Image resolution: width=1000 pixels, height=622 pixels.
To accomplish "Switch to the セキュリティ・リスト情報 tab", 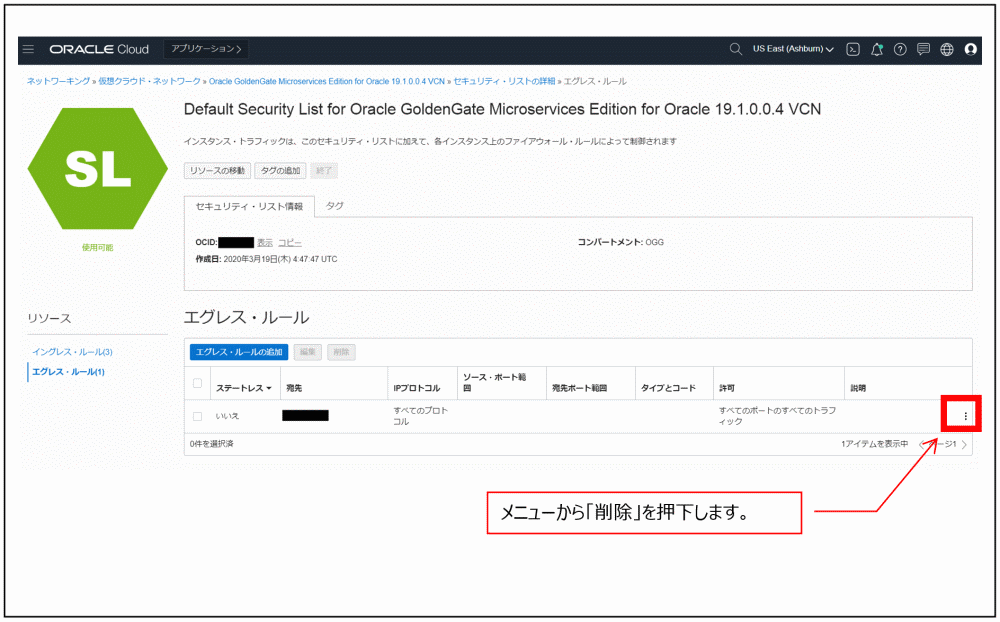I will tap(249, 206).
